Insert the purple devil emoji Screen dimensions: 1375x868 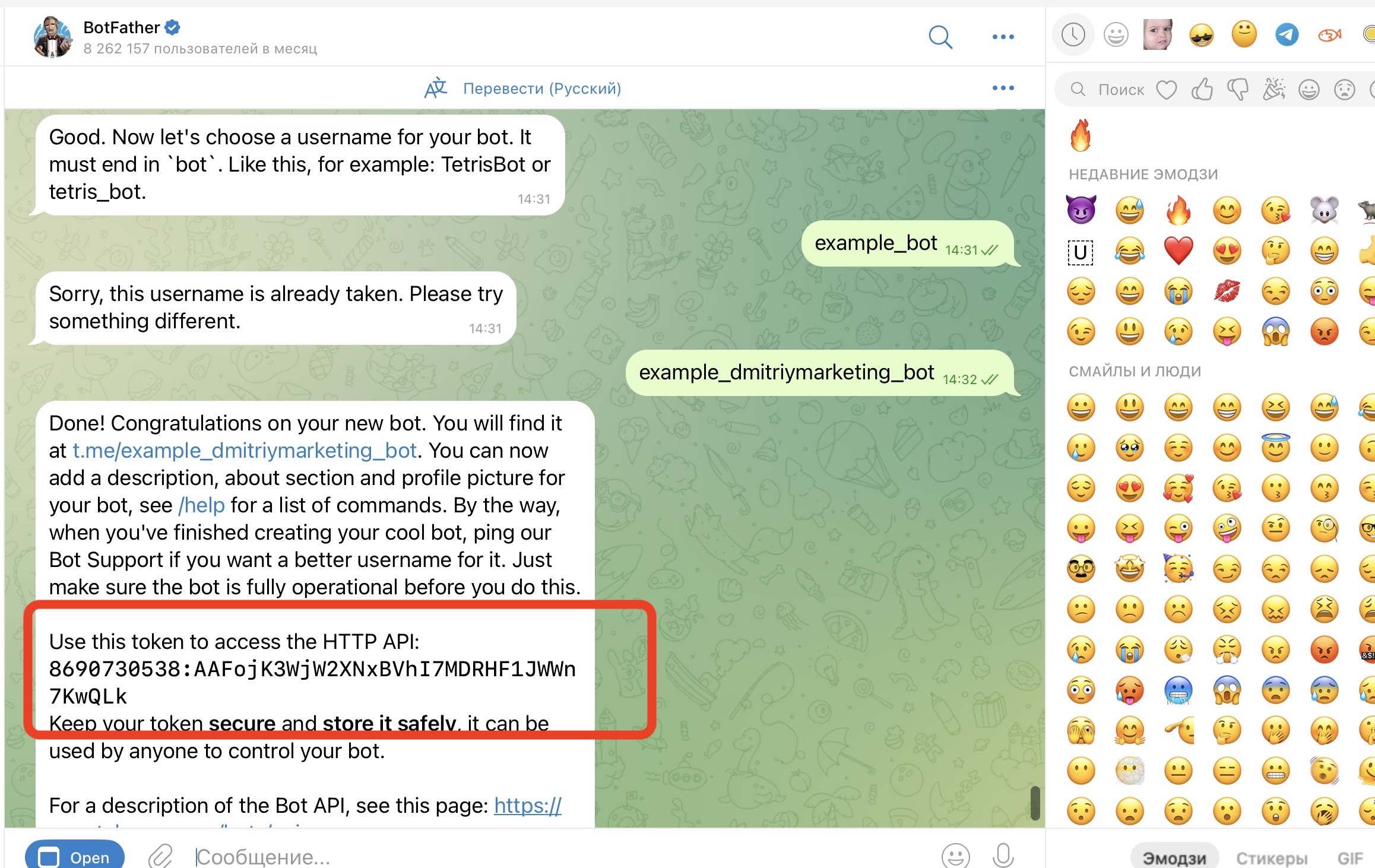1081,210
